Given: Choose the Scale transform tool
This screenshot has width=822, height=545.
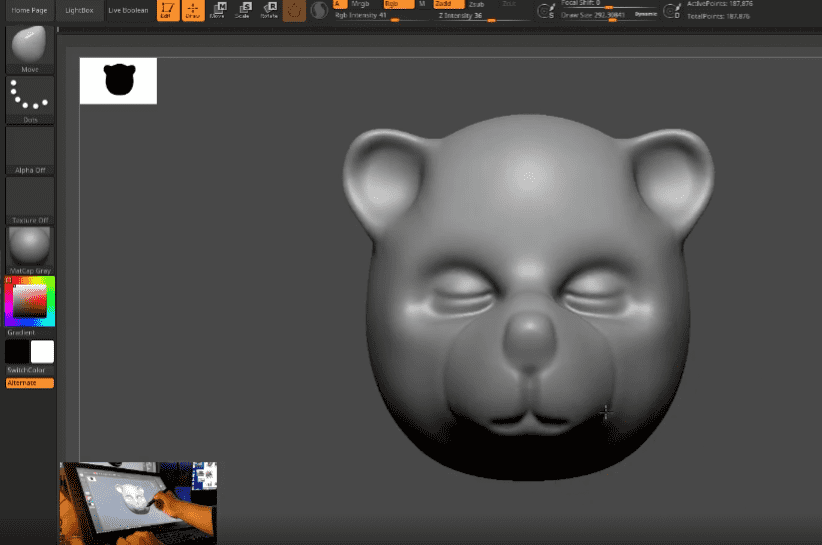Looking at the screenshot, I should pos(244,10).
